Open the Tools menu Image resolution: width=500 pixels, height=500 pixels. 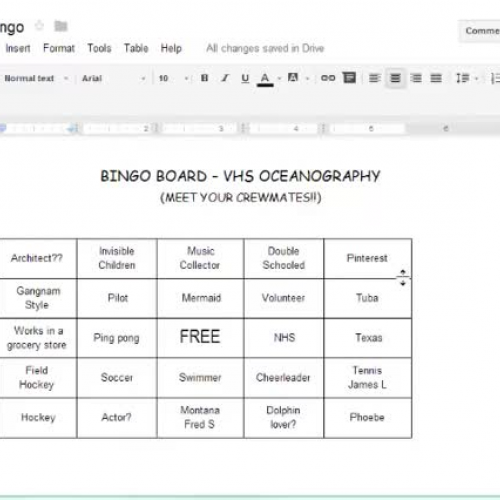[x=99, y=48]
